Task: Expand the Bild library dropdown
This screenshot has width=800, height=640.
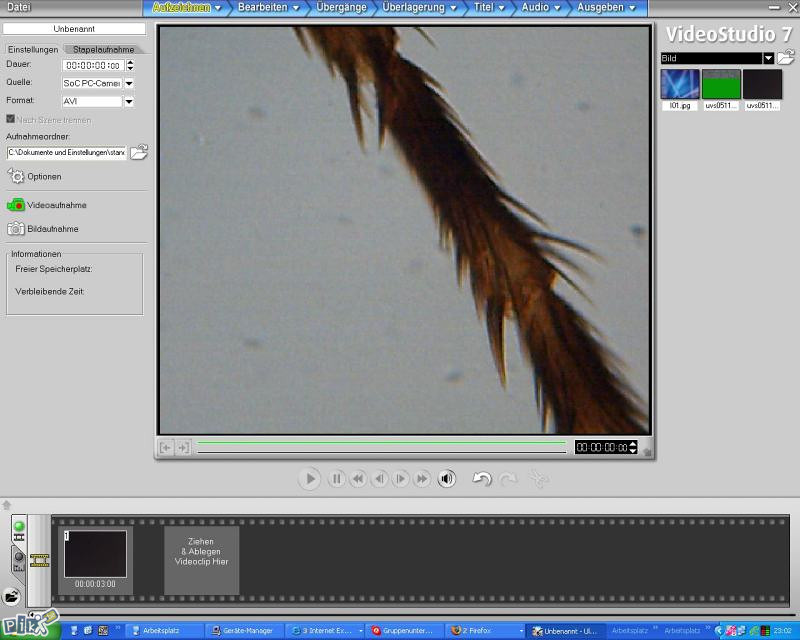Action: pyautogui.click(x=768, y=58)
